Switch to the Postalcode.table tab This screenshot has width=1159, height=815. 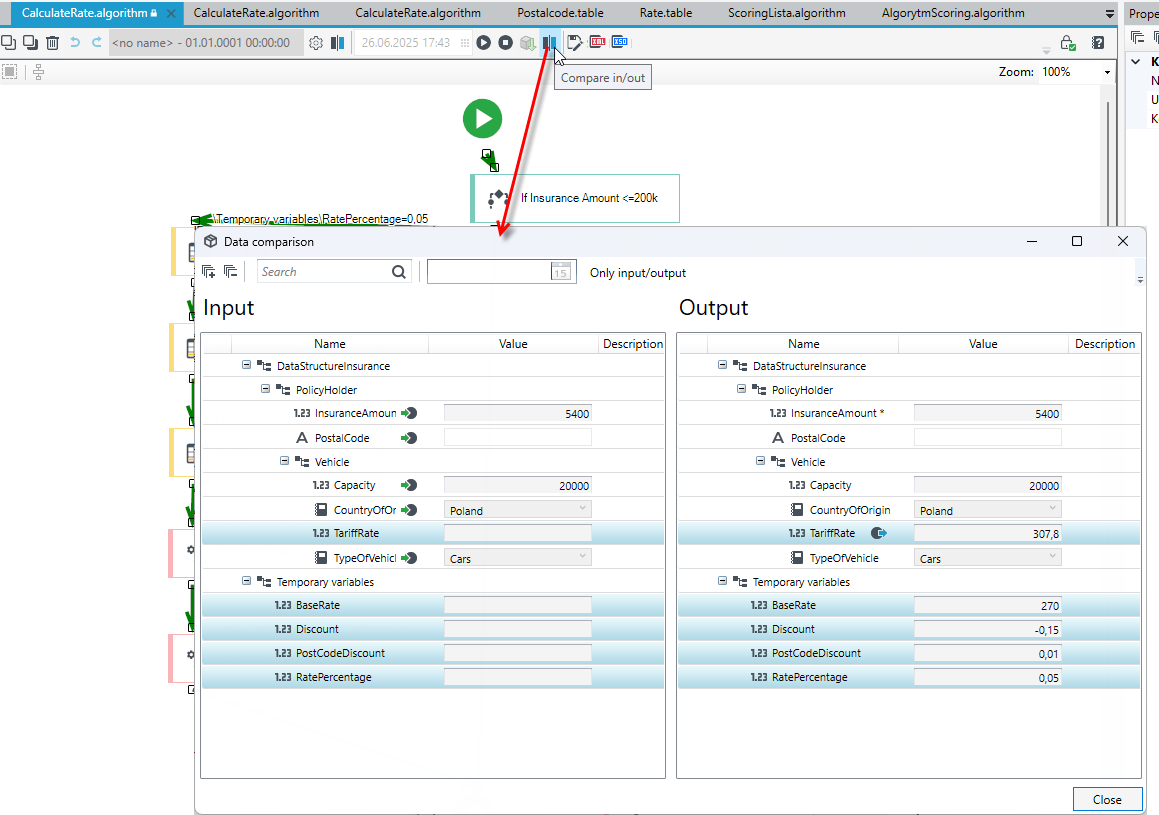[x=560, y=13]
